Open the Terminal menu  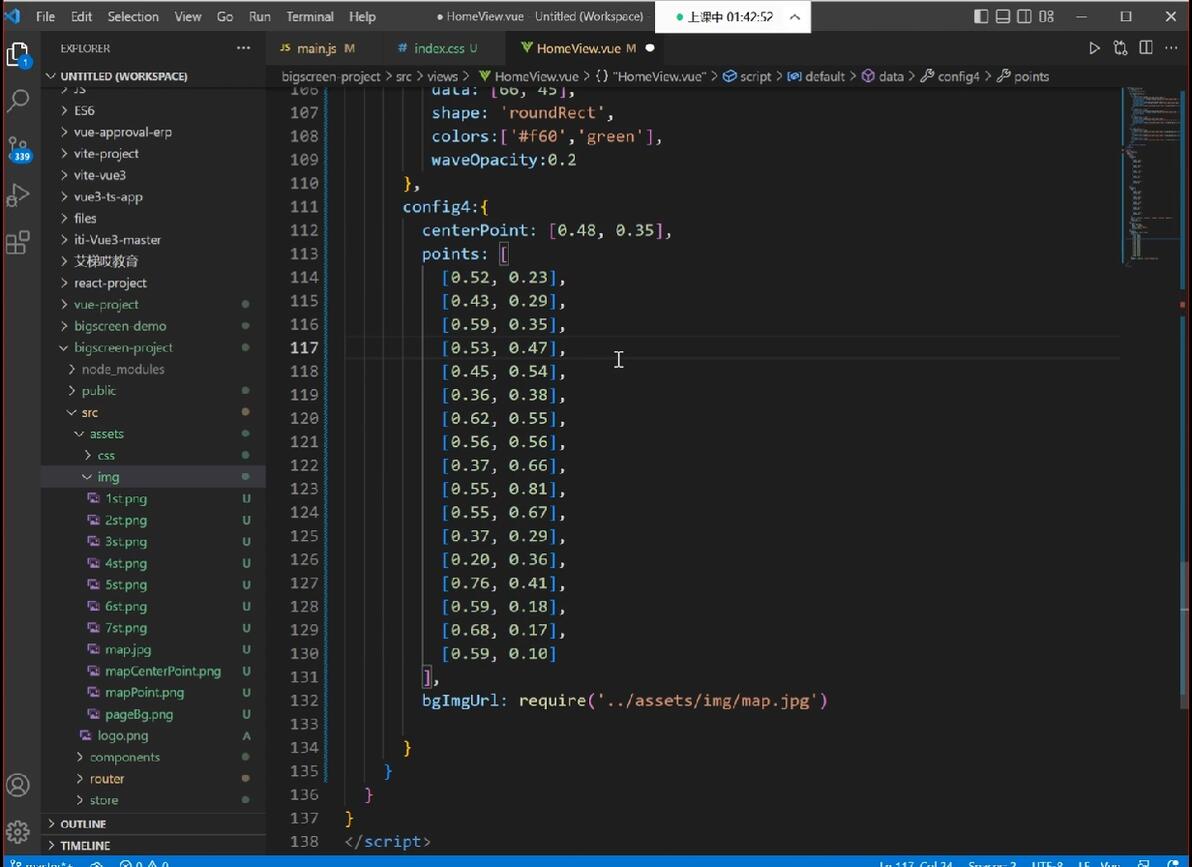[x=310, y=16]
